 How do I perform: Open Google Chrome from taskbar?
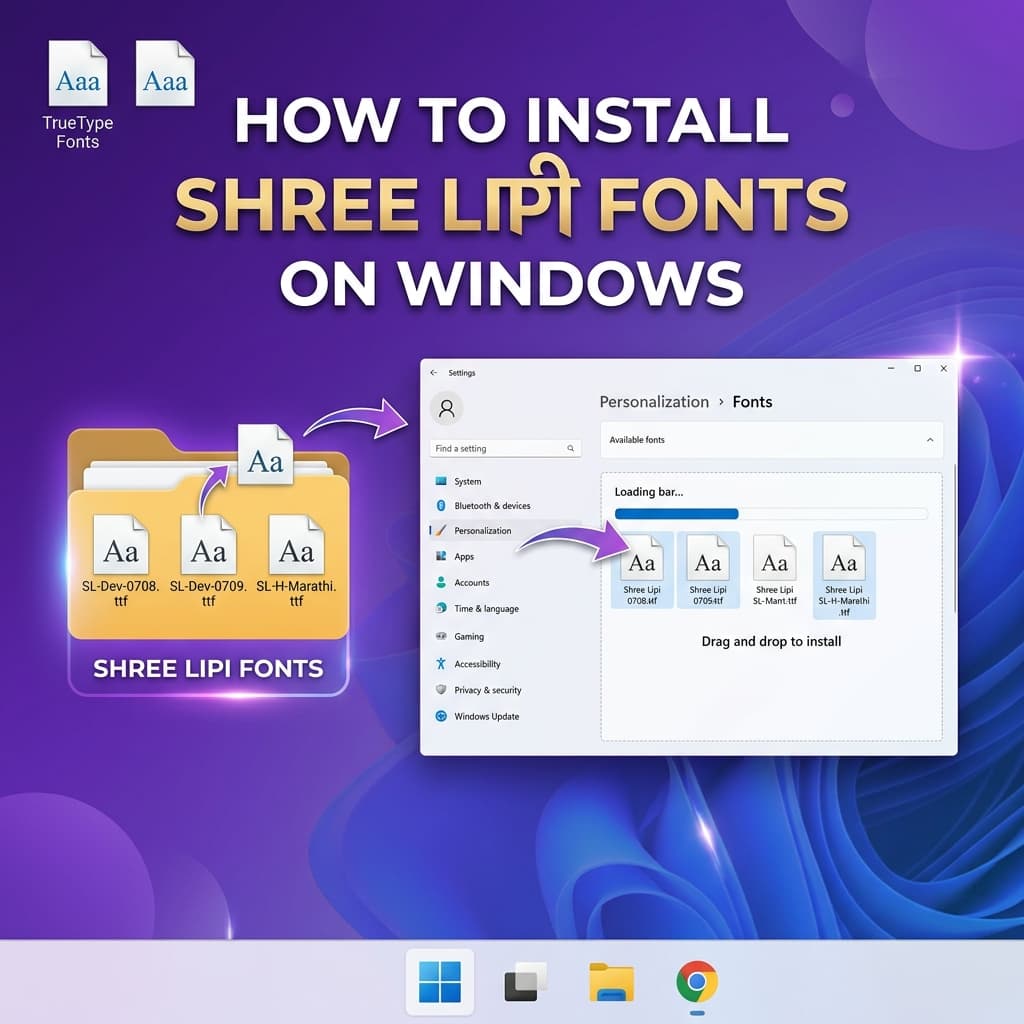(x=697, y=982)
